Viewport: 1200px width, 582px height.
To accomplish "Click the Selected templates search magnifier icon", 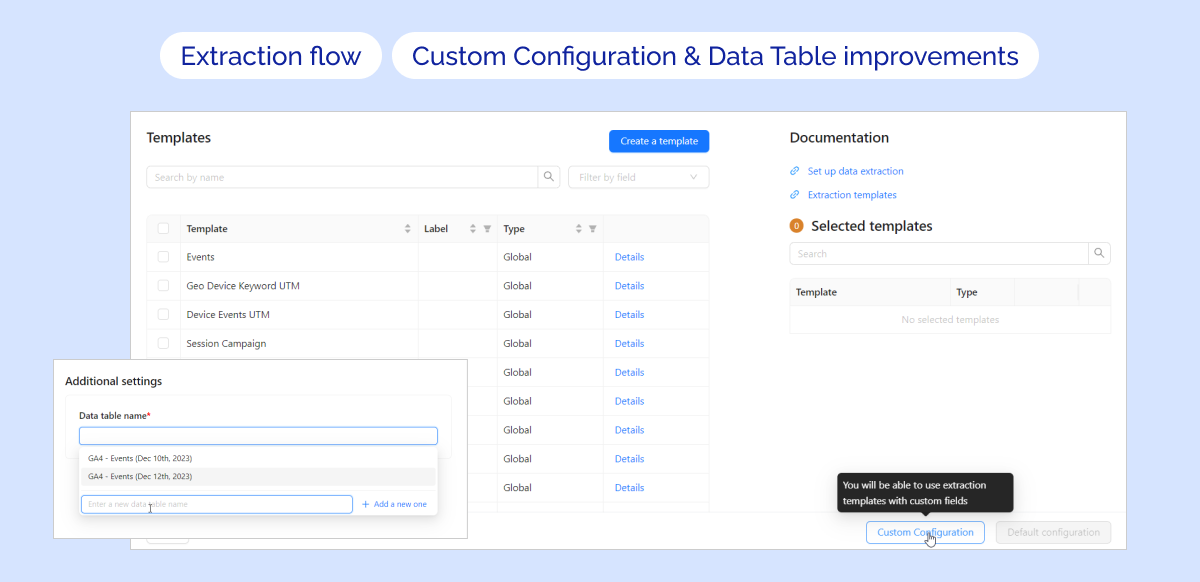I will tap(1099, 254).
